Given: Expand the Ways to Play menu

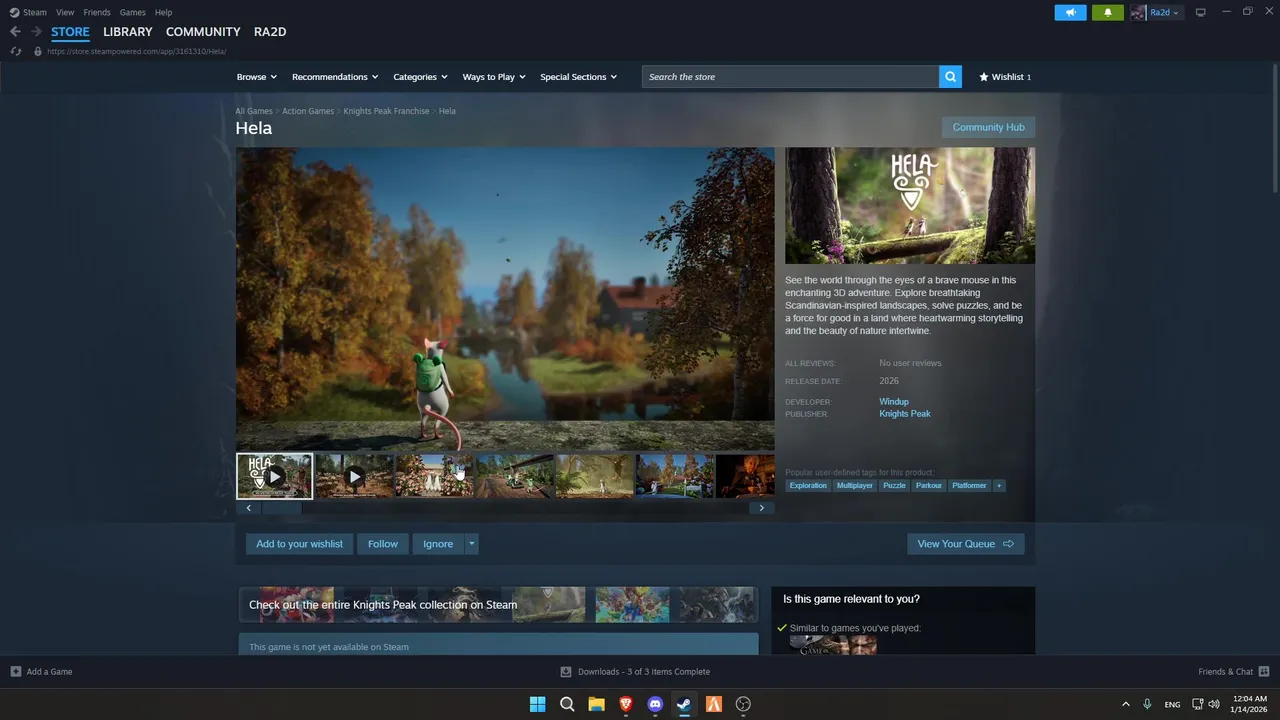Looking at the screenshot, I should point(494,77).
